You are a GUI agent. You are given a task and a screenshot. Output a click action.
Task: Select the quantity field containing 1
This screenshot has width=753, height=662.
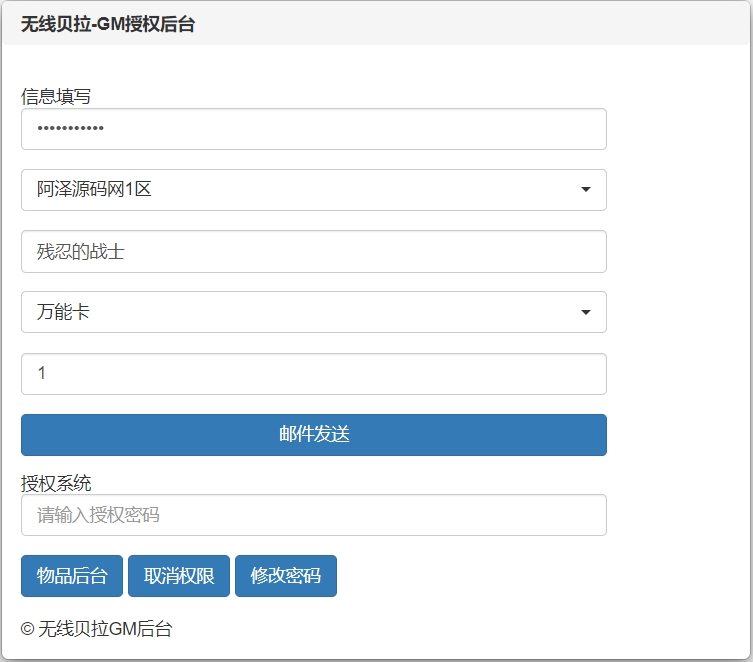tap(313, 374)
